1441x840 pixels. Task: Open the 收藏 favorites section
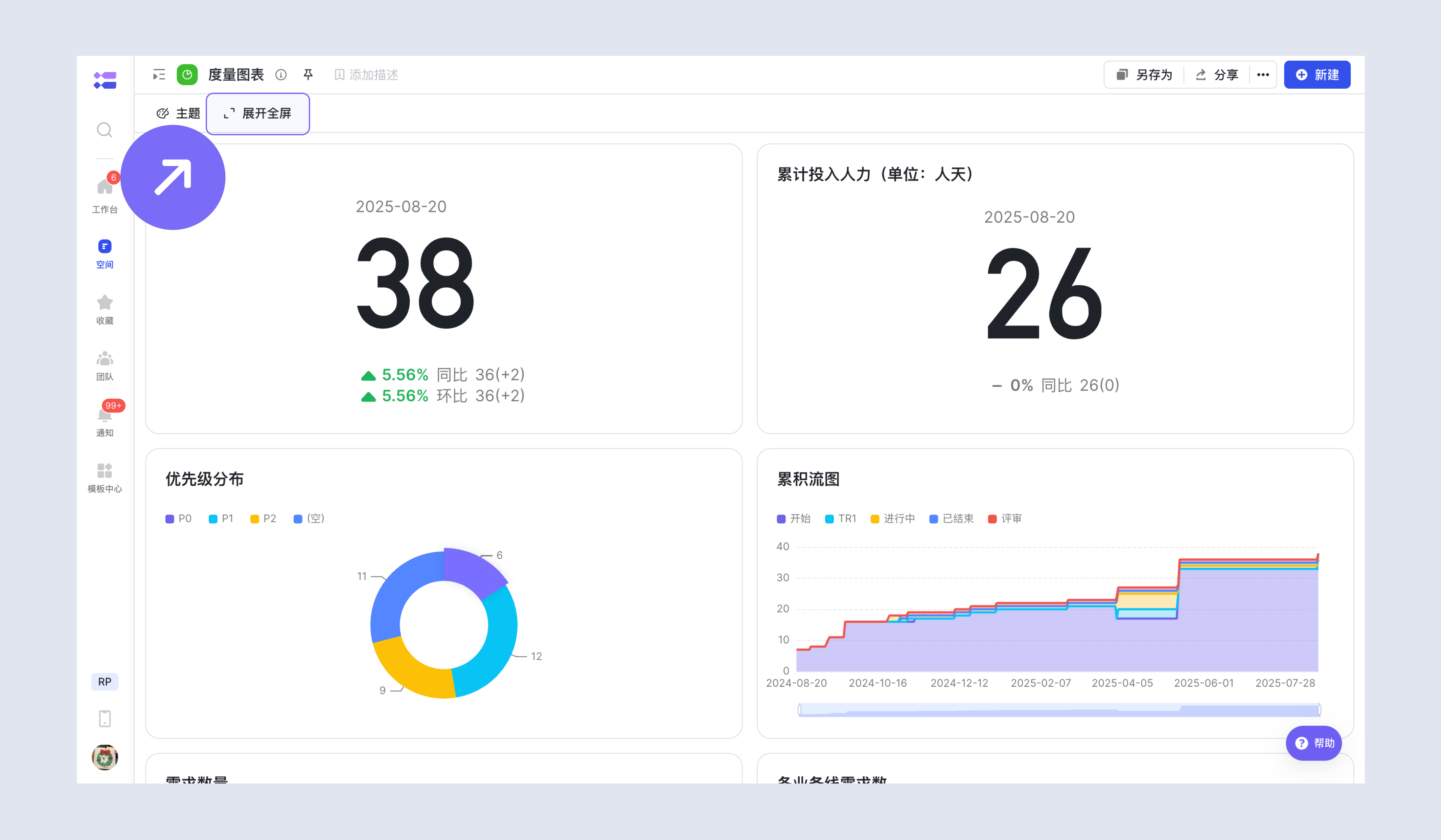[105, 310]
